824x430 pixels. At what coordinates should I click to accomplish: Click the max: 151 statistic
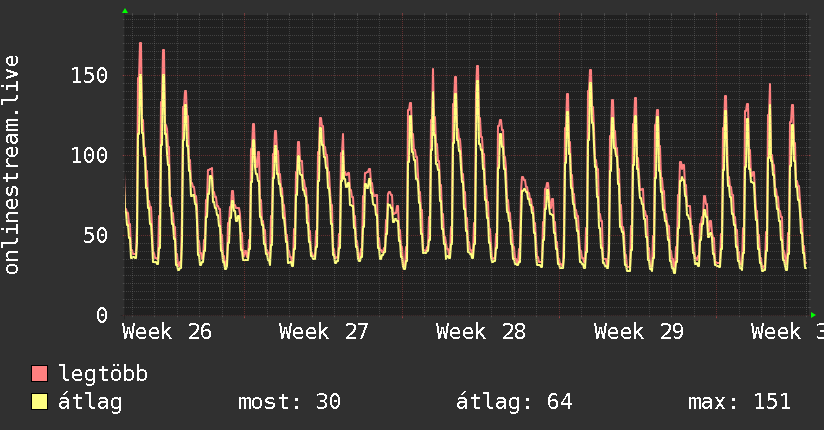click(739, 402)
